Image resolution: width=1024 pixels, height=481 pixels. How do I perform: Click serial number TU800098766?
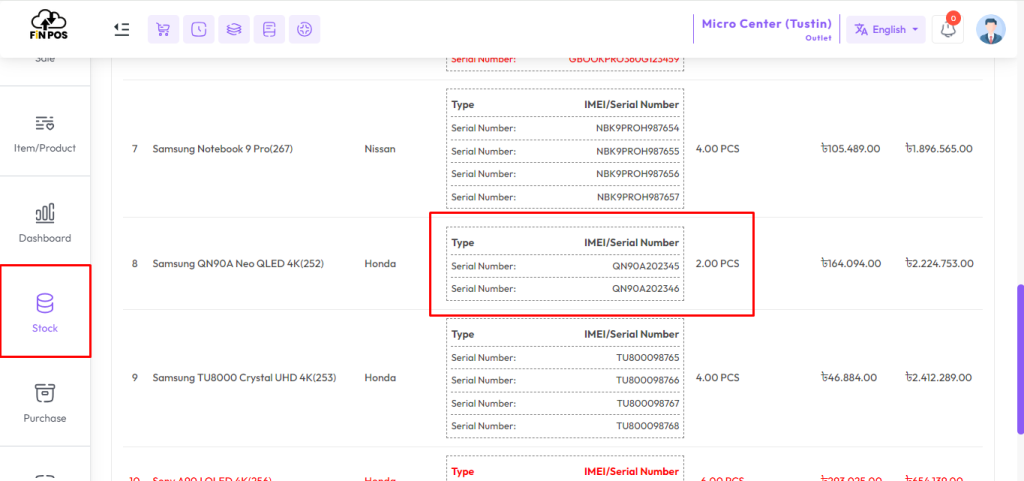[x=648, y=380]
